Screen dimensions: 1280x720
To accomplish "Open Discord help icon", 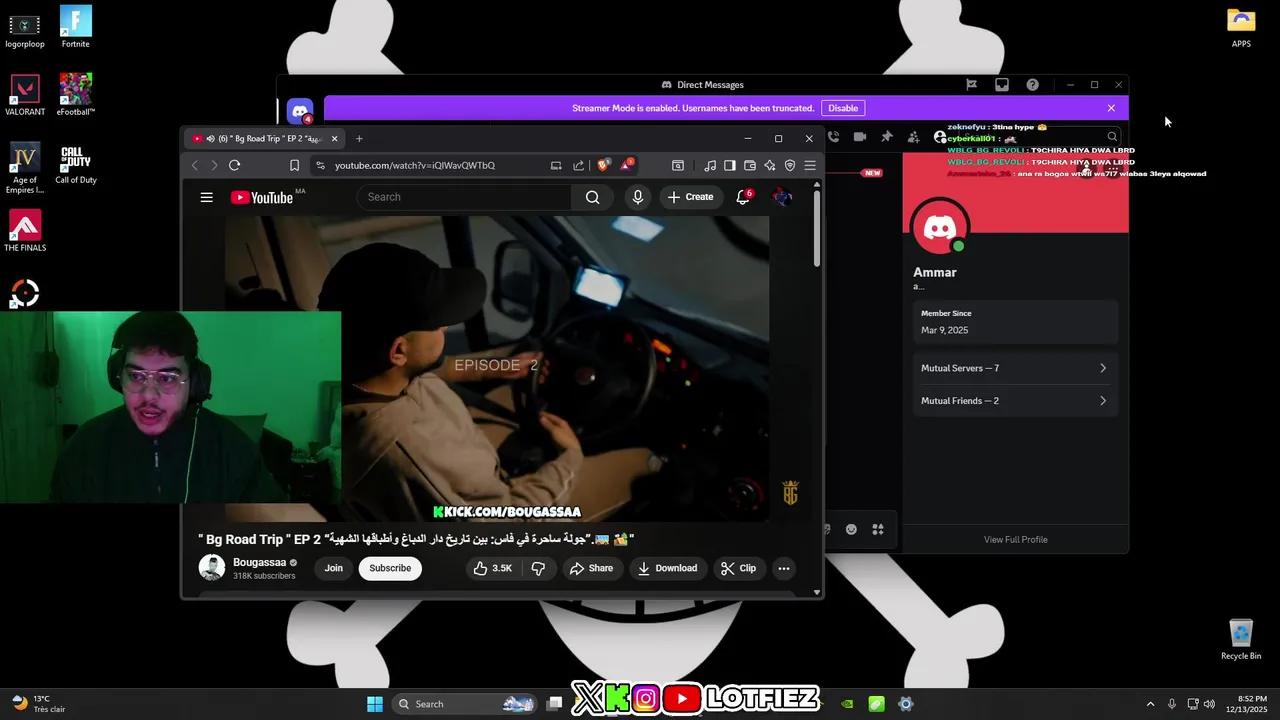I will coord(1032,85).
